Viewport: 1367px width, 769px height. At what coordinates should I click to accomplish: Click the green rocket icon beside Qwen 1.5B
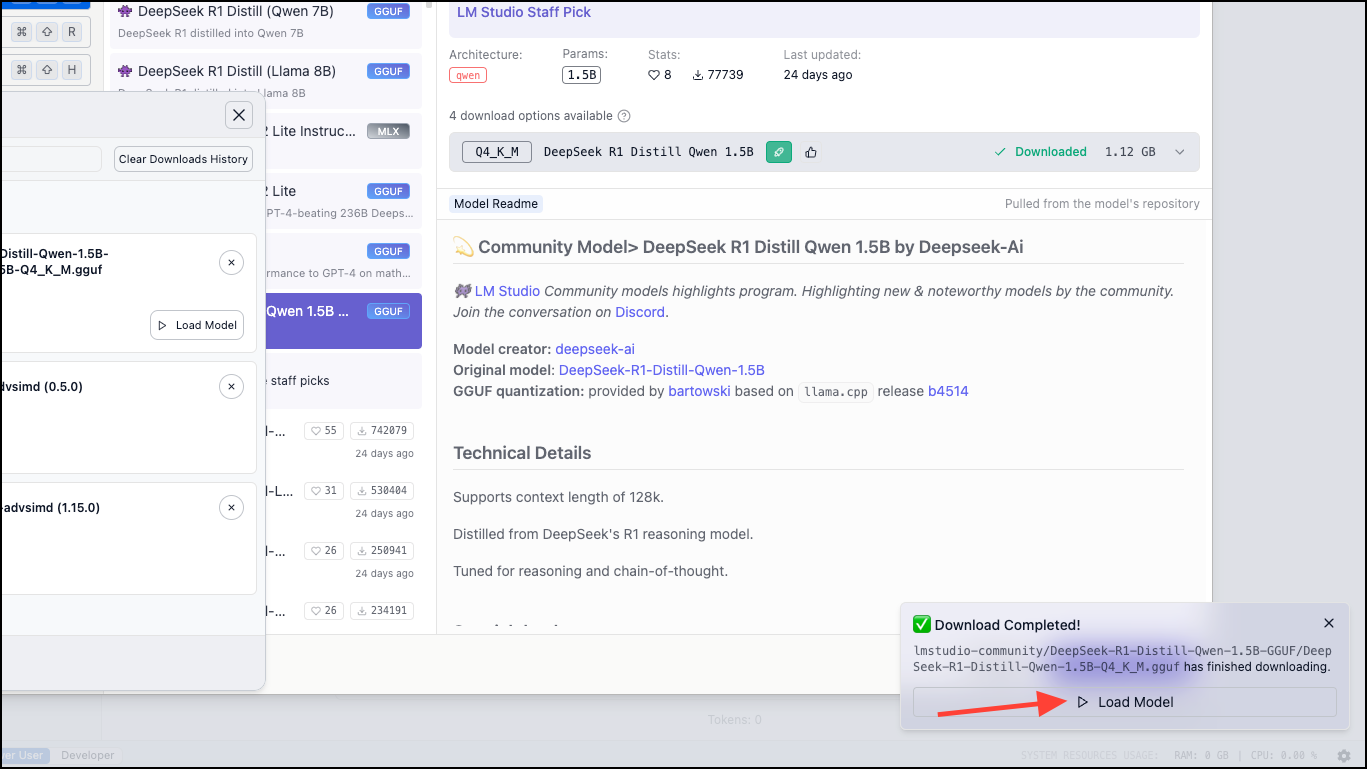point(779,152)
